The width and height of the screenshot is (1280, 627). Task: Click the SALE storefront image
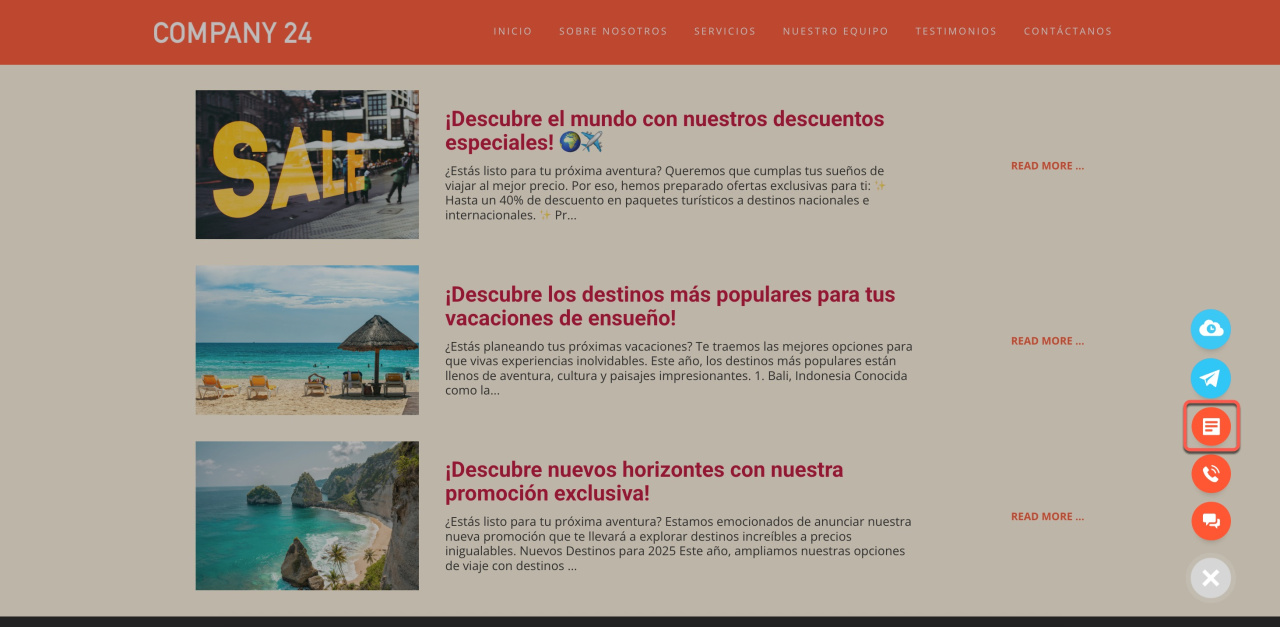307,164
